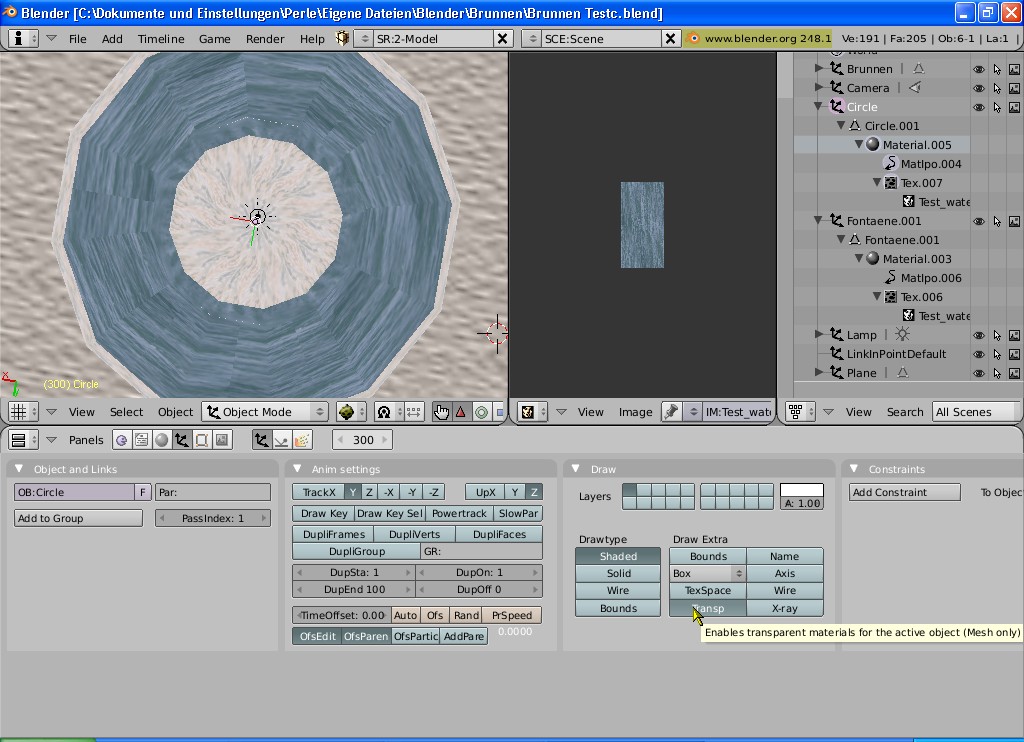Open the Scene context icon in Panels header
Viewport: 1024px width, 742px height.
click(222, 440)
